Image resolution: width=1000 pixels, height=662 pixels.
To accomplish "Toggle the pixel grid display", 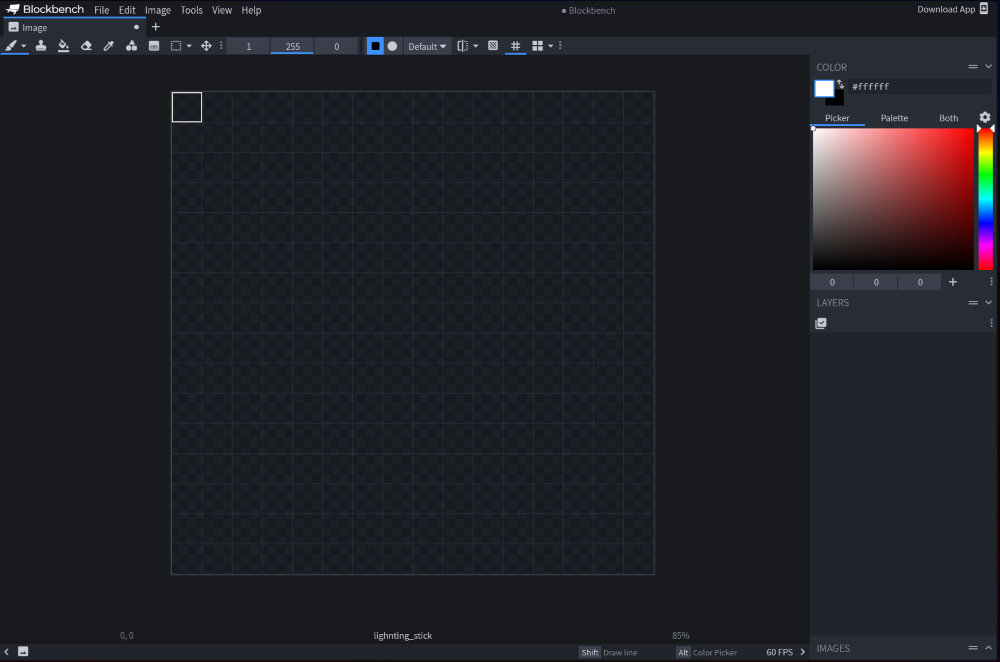I will pyautogui.click(x=516, y=46).
